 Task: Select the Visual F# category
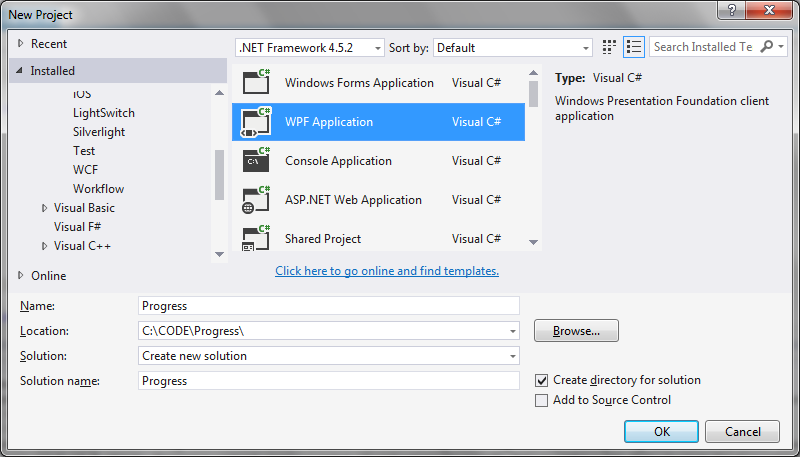click(x=78, y=227)
